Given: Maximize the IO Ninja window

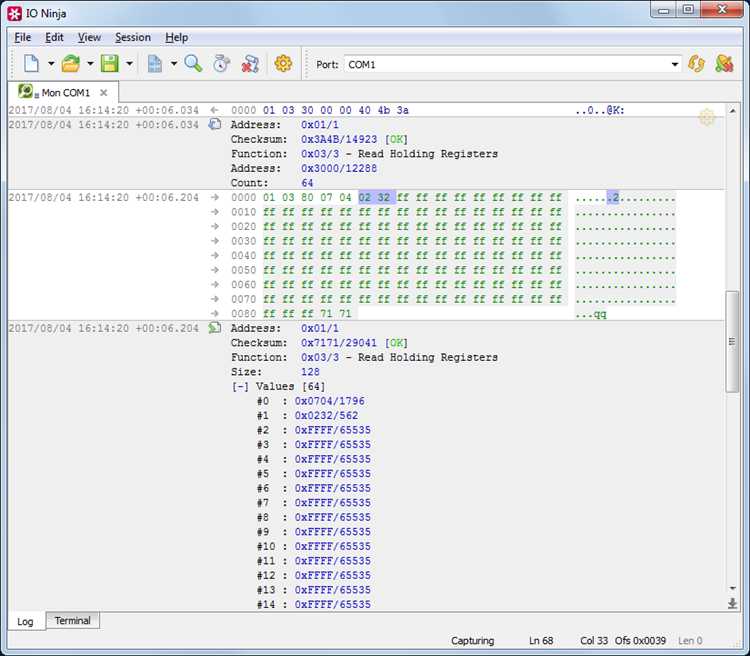Looking at the screenshot, I should [x=688, y=10].
